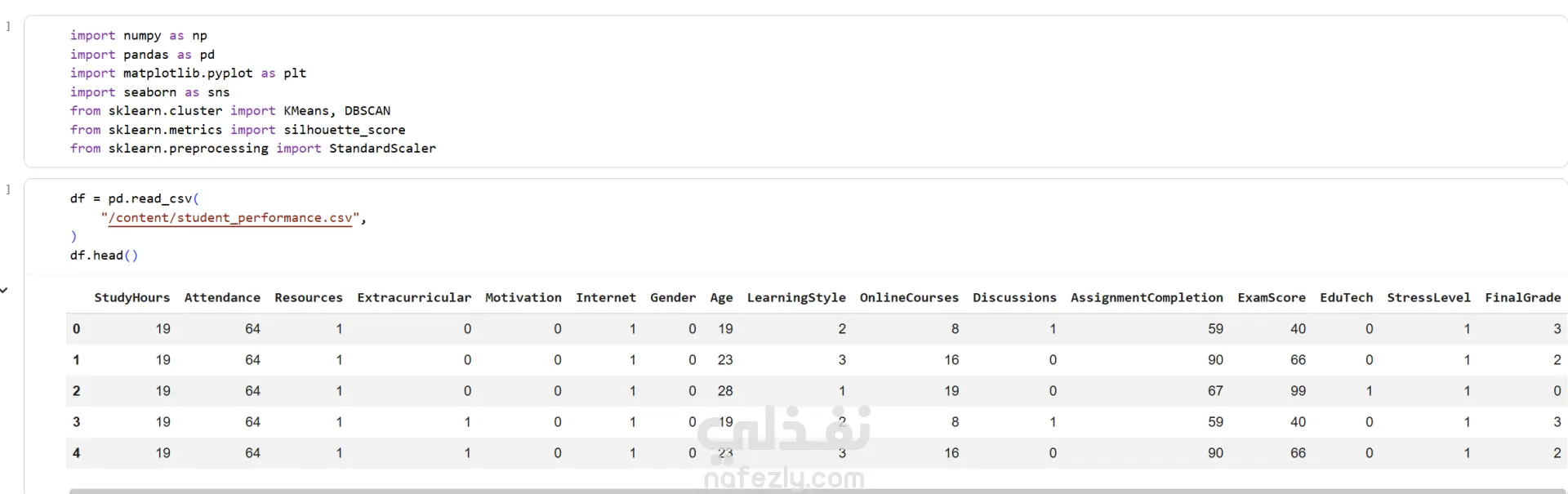This screenshot has height=494, width=1568.
Task: Click the StandardScaler import line
Action: pos(252,149)
